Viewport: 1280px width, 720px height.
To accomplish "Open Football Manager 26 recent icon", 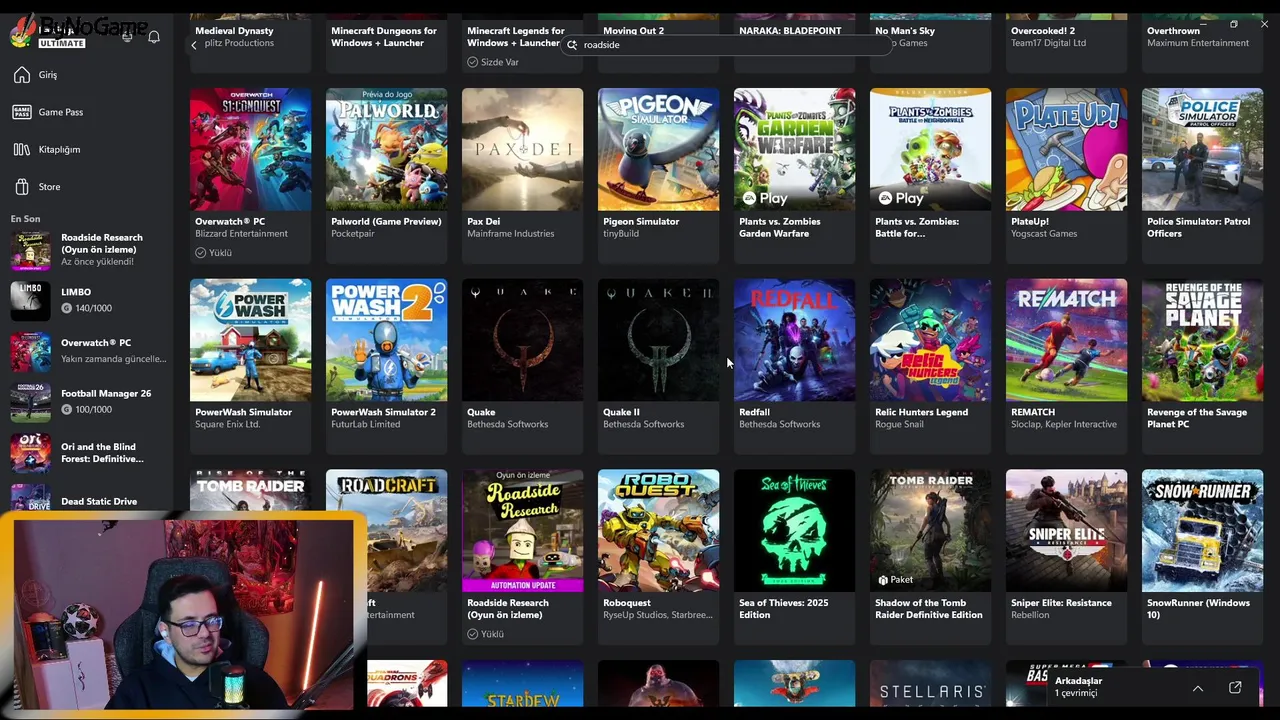I will [x=30, y=402].
